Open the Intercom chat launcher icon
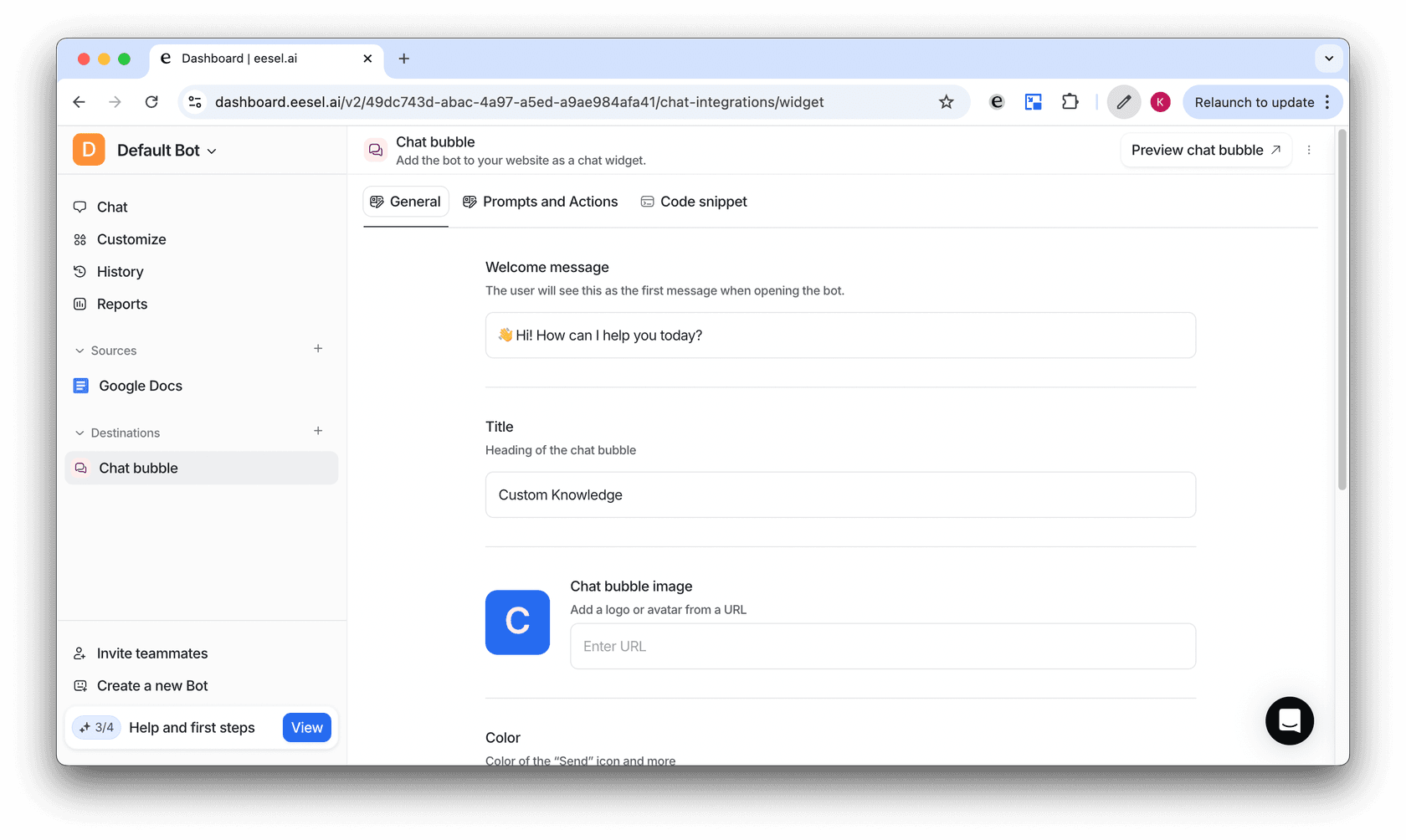Screen dimensions: 1406x840 tap(1289, 720)
